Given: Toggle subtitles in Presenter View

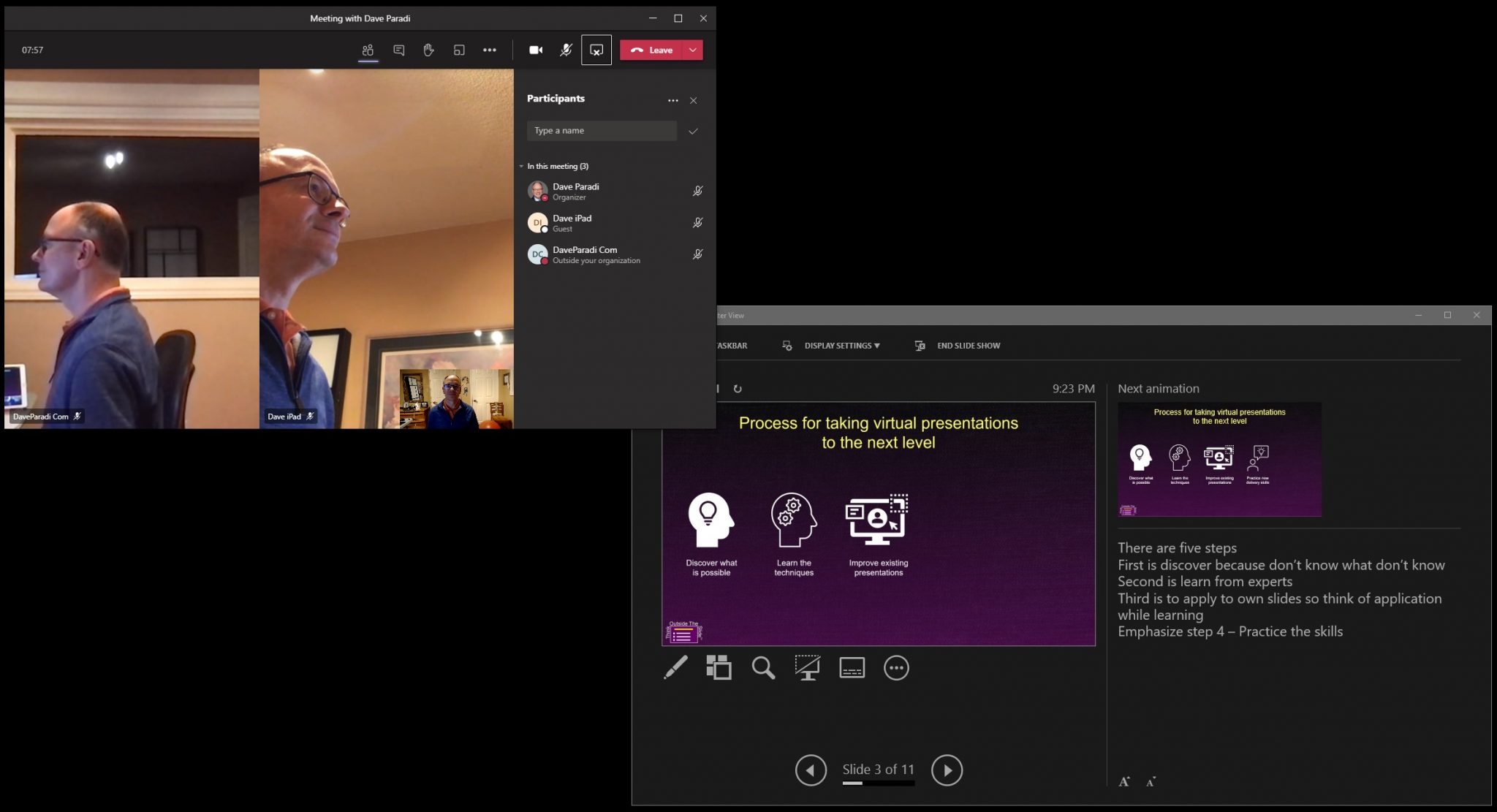Looking at the screenshot, I should 852,667.
